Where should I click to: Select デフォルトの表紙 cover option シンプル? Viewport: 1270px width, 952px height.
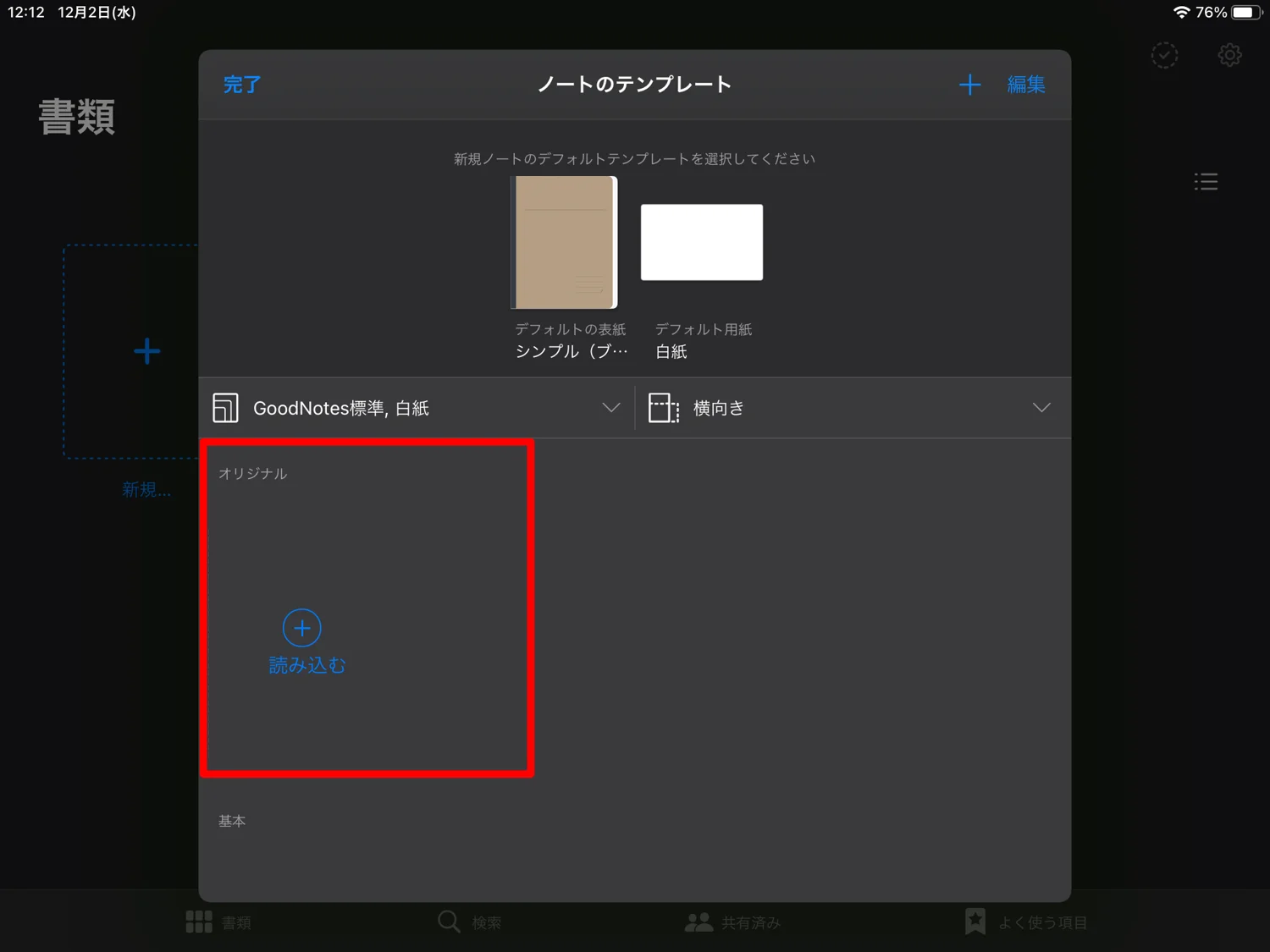pyautogui.click(x=564, y=242)
